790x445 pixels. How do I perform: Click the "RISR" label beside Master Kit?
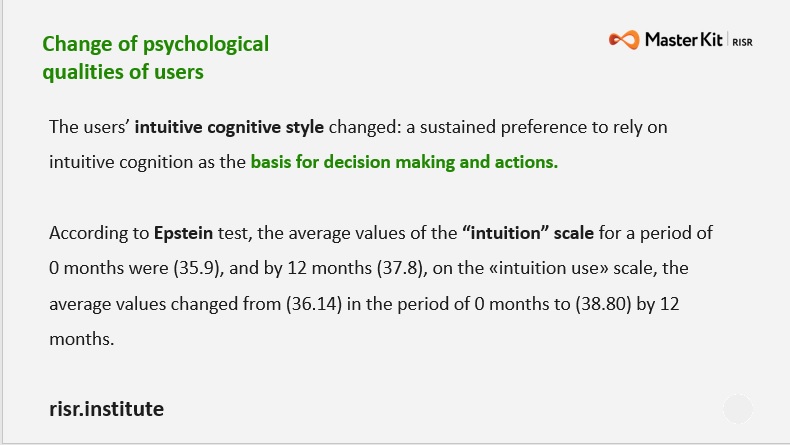click(x=743, y=42)
